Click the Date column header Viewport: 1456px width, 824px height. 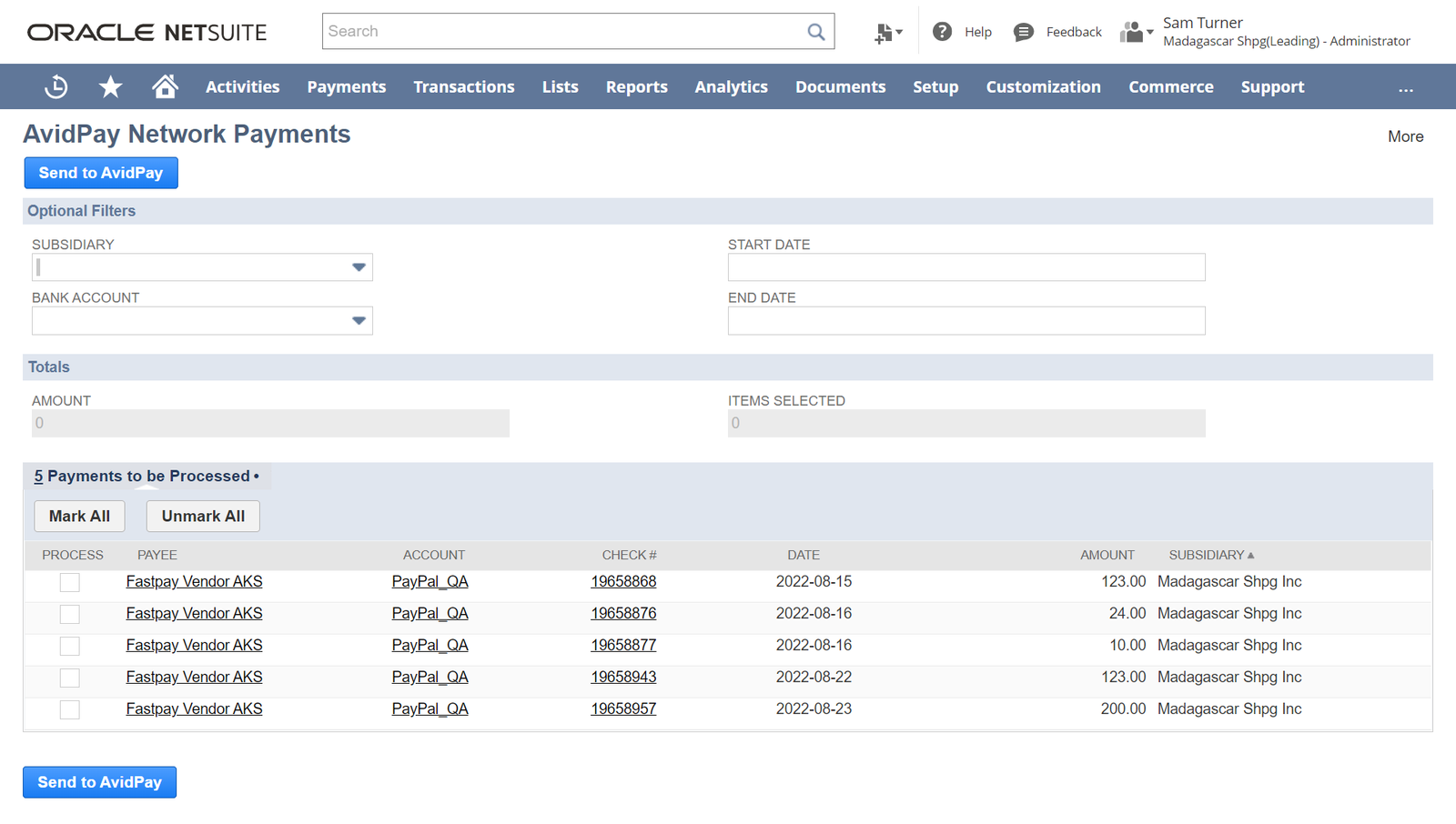tap(804, 555)
